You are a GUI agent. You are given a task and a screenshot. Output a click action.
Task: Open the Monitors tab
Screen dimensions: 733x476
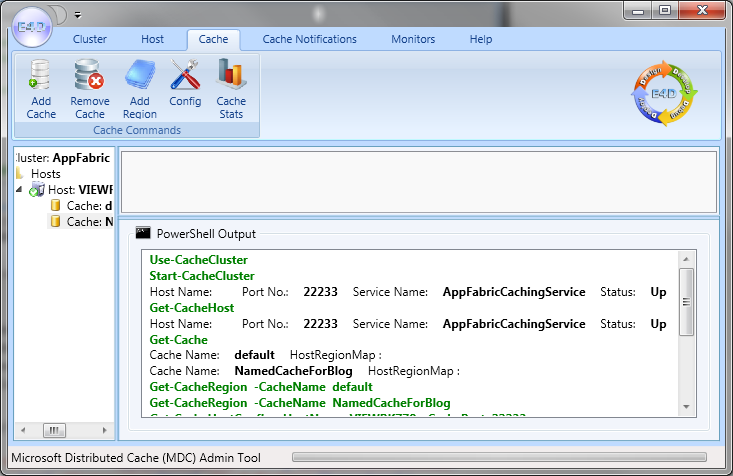[413, 40]
